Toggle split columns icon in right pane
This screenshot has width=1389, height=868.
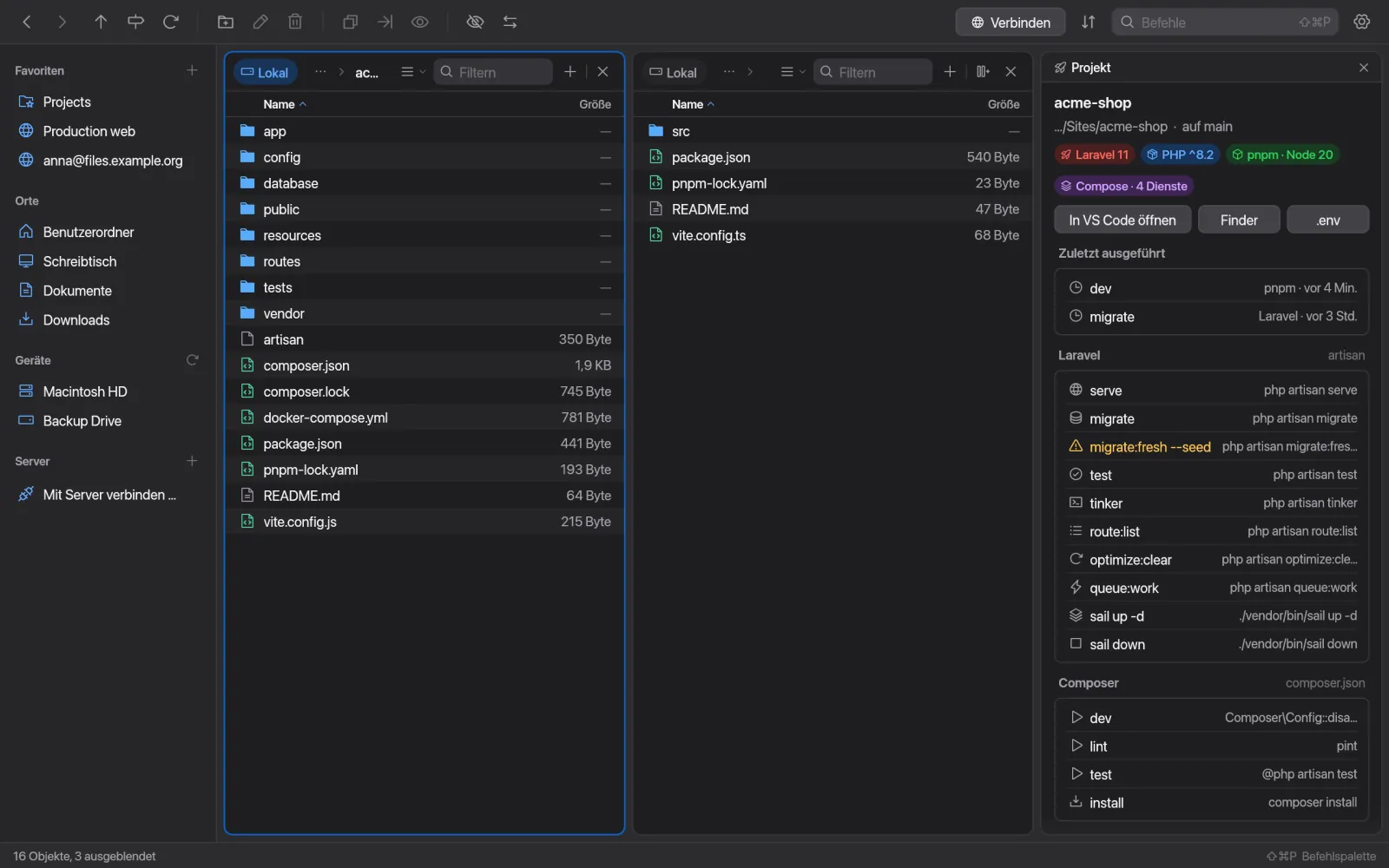coord(983,72)
